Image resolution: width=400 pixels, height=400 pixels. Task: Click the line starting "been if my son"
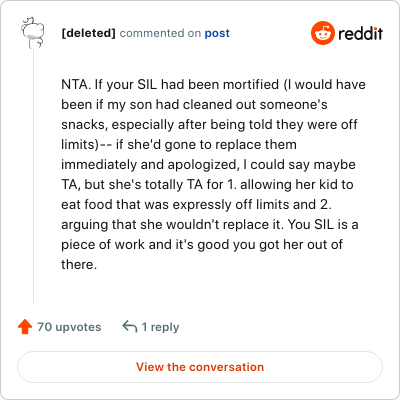(x=194, y=104)
